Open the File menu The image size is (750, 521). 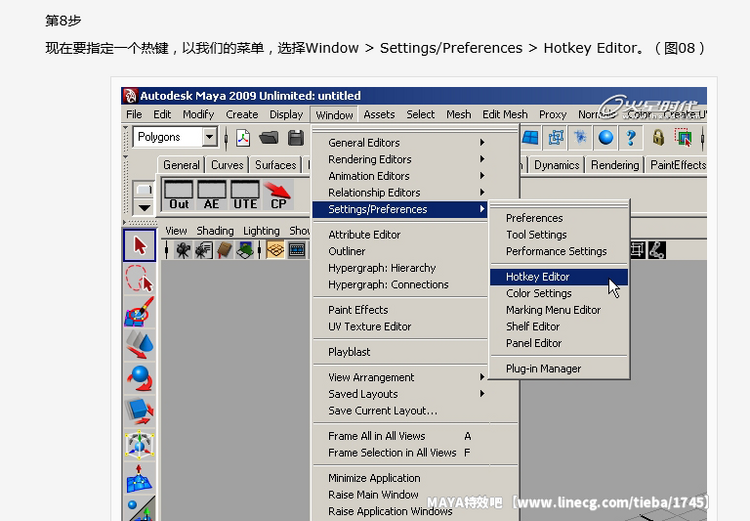tap(134, 115)
